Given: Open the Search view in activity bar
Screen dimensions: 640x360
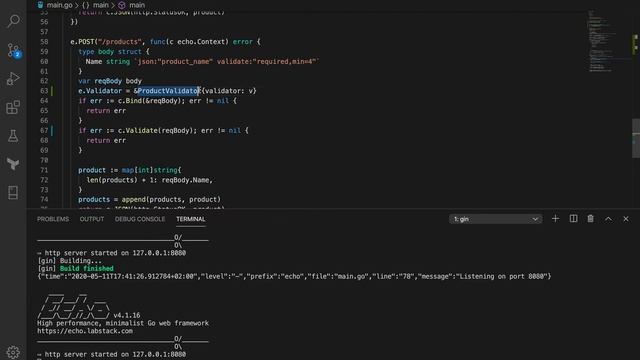Looking at the screenshot, I should point(13,20).
